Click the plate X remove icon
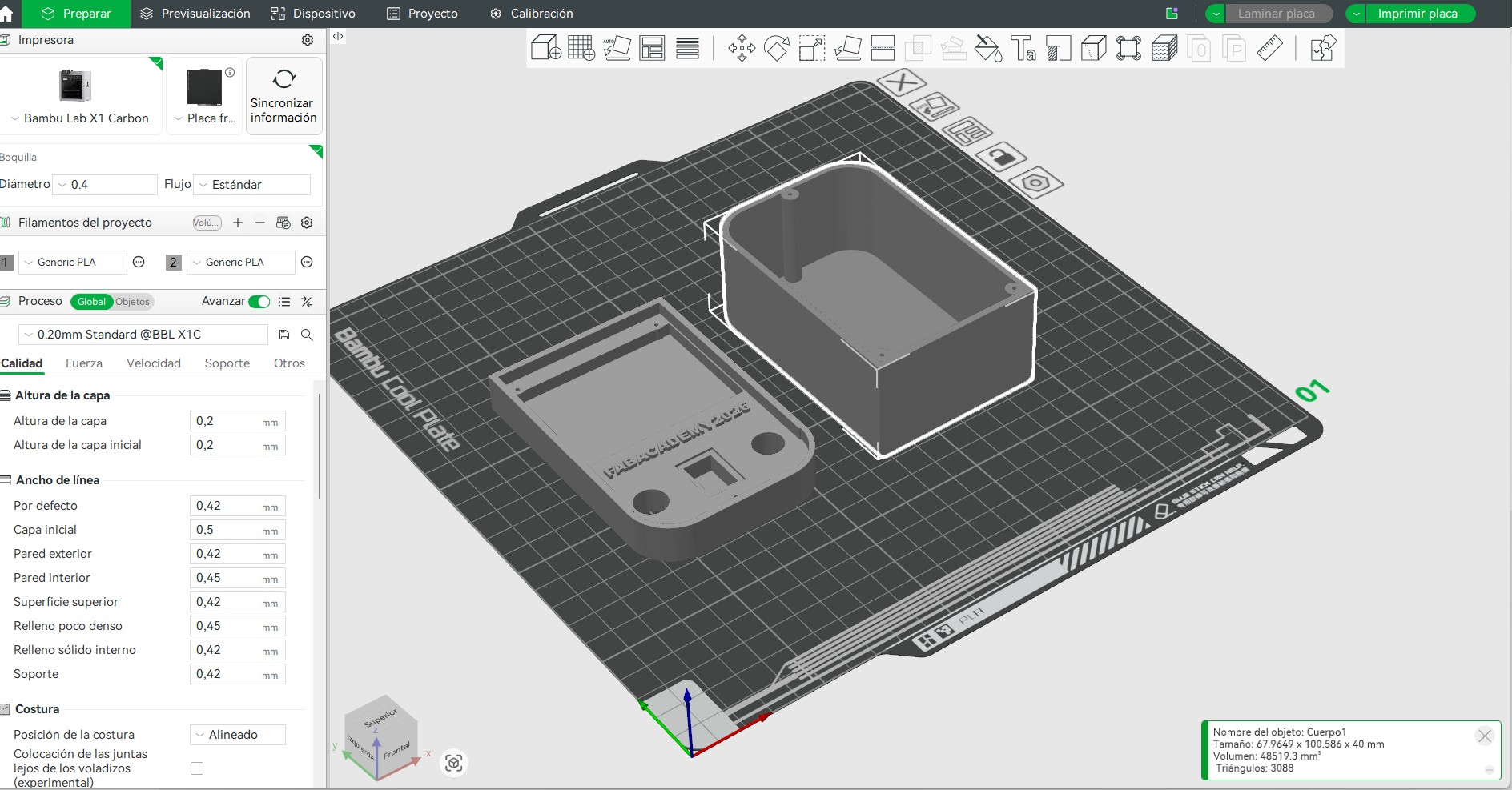The width and height of the screenshot is (1512, 790). (902, 82)
